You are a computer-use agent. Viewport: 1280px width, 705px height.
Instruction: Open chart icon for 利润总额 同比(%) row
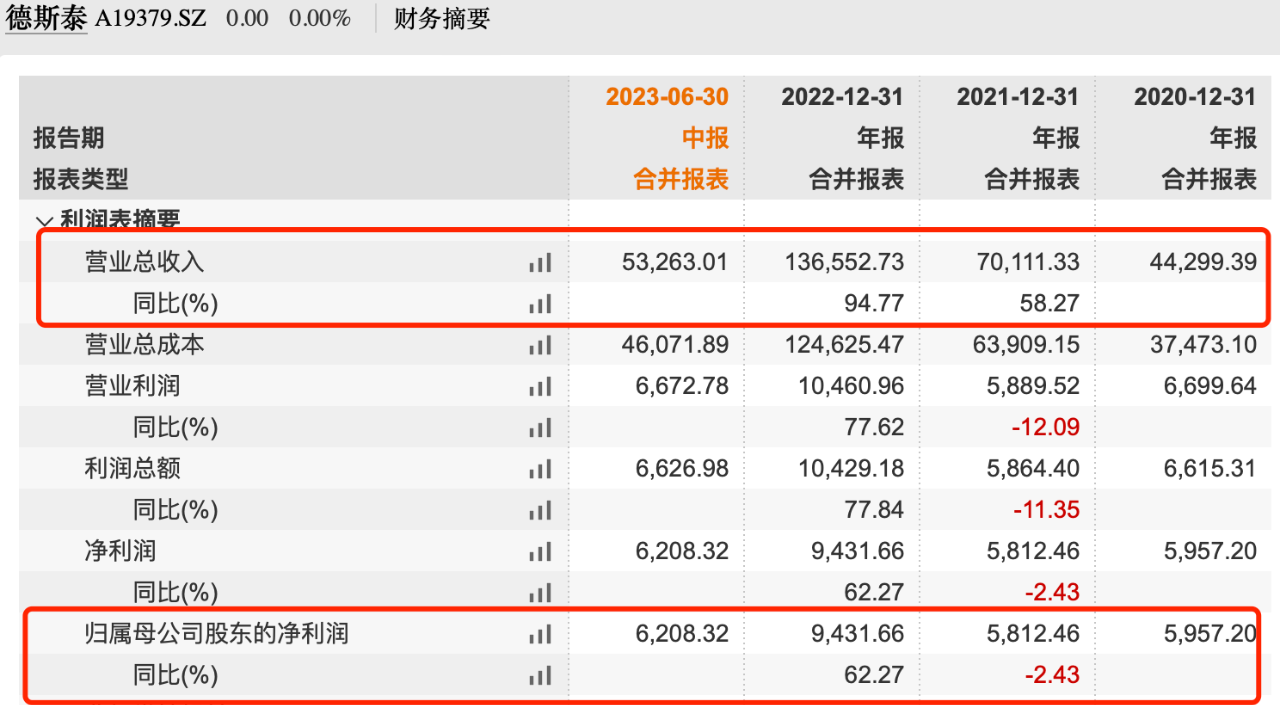tap(540, 511)
